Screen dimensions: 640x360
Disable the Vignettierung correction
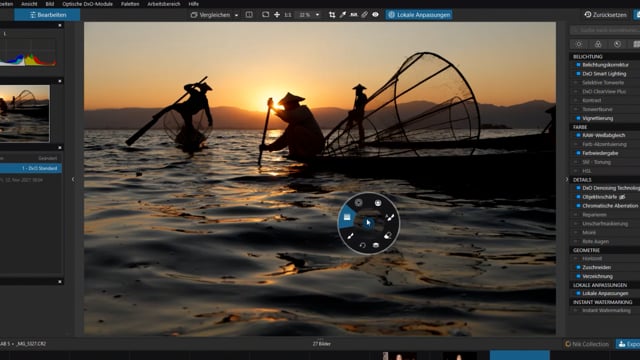click(578, 118)
